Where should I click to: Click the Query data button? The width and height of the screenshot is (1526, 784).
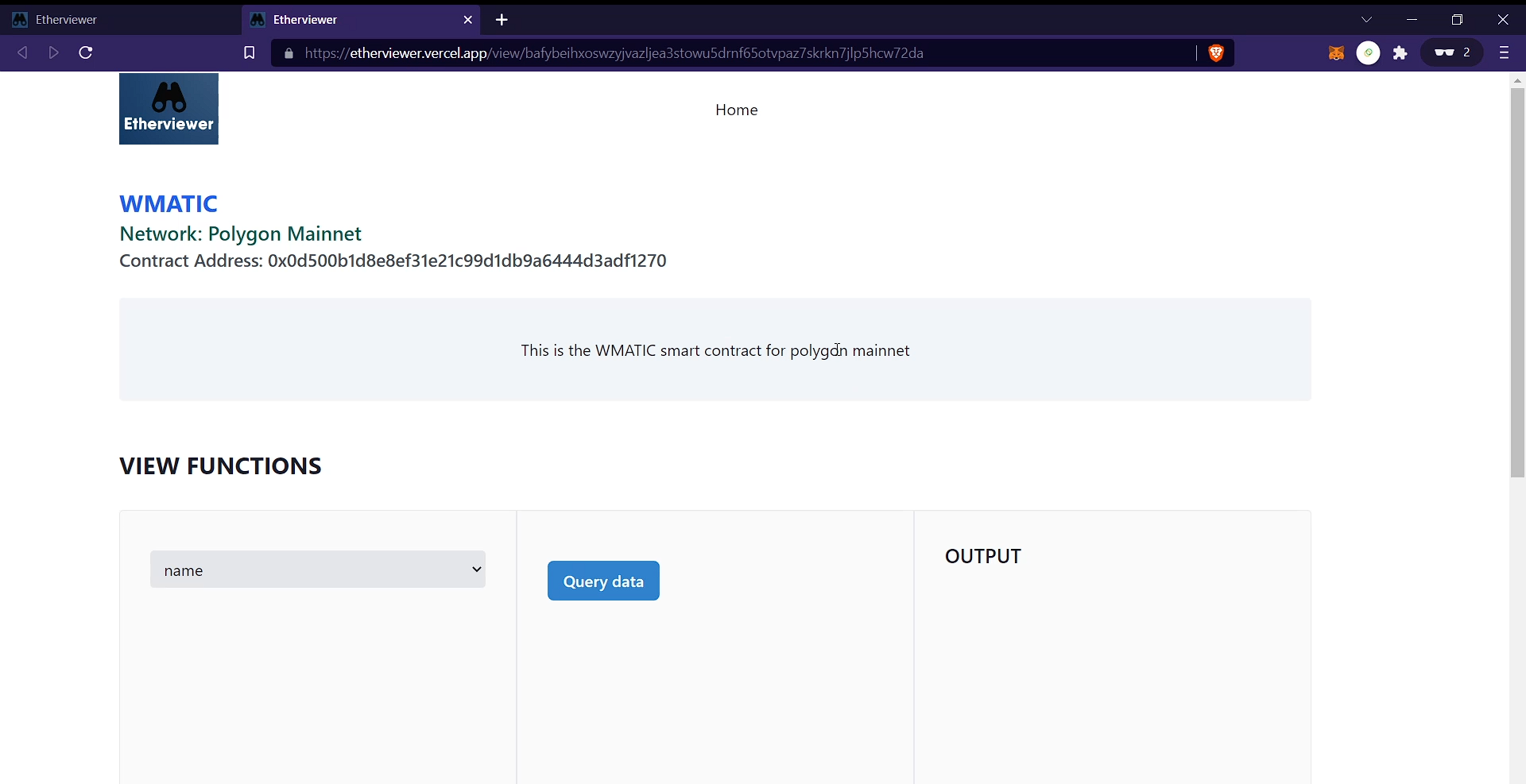tap(603, 581)
